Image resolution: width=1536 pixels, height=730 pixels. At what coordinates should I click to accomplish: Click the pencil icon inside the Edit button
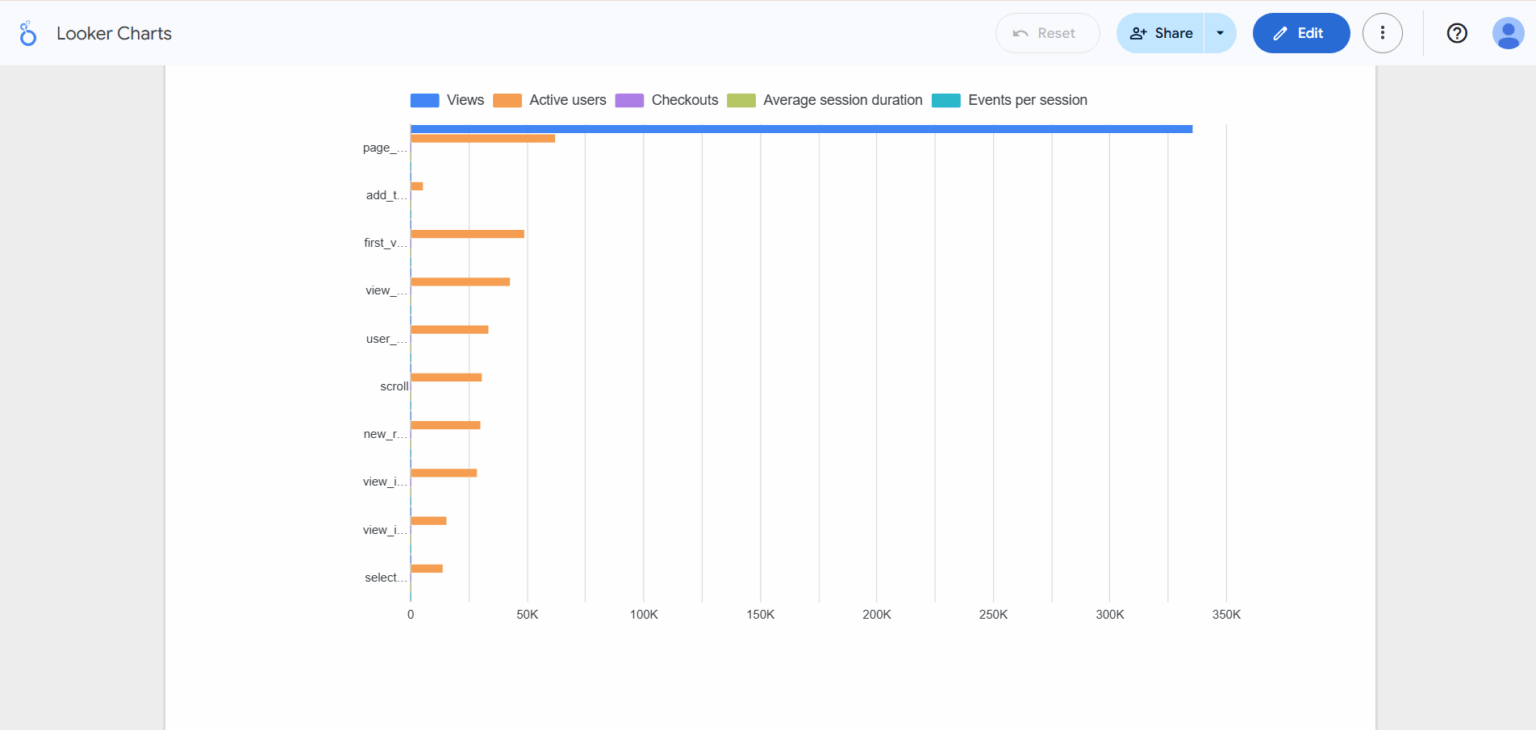click(x=1281, y=32)
